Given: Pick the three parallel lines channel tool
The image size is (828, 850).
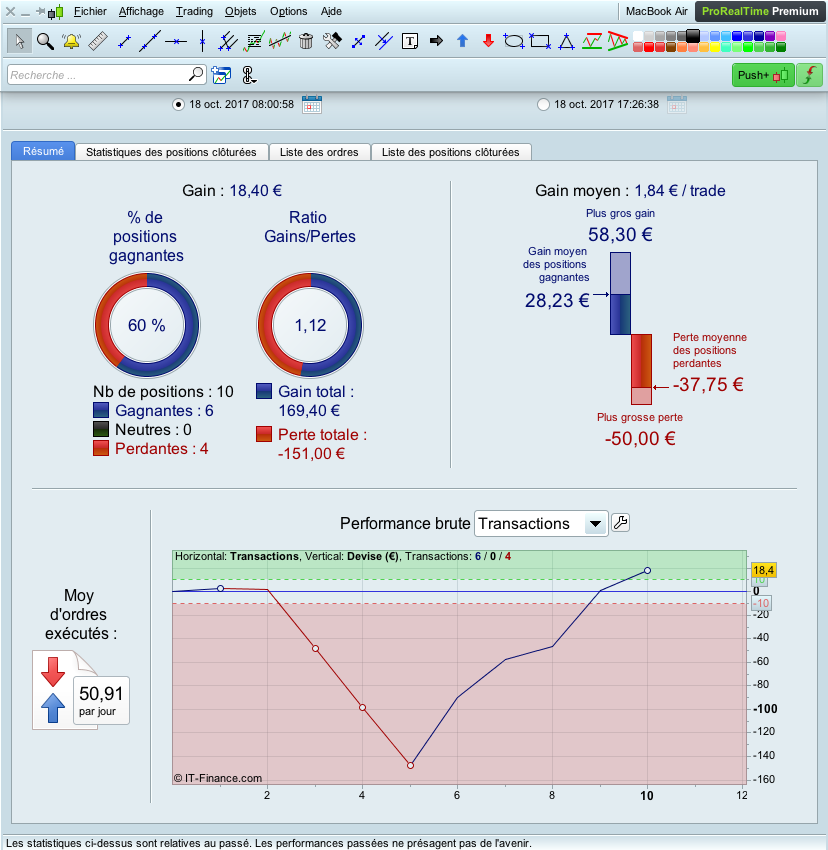Looking at the screenshot, I should [228, 41].
